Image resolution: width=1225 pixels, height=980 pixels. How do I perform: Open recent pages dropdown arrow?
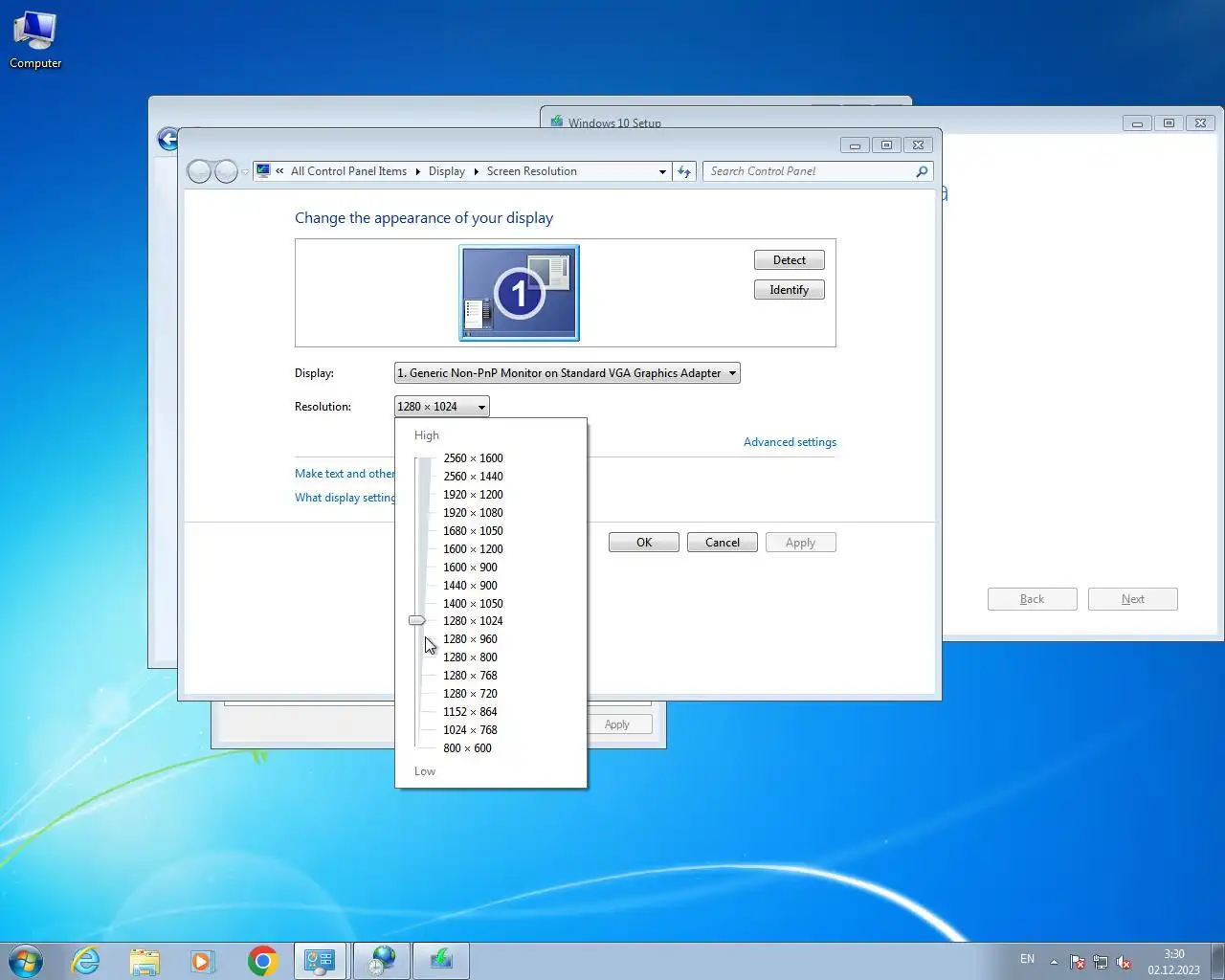coord(245,172)
